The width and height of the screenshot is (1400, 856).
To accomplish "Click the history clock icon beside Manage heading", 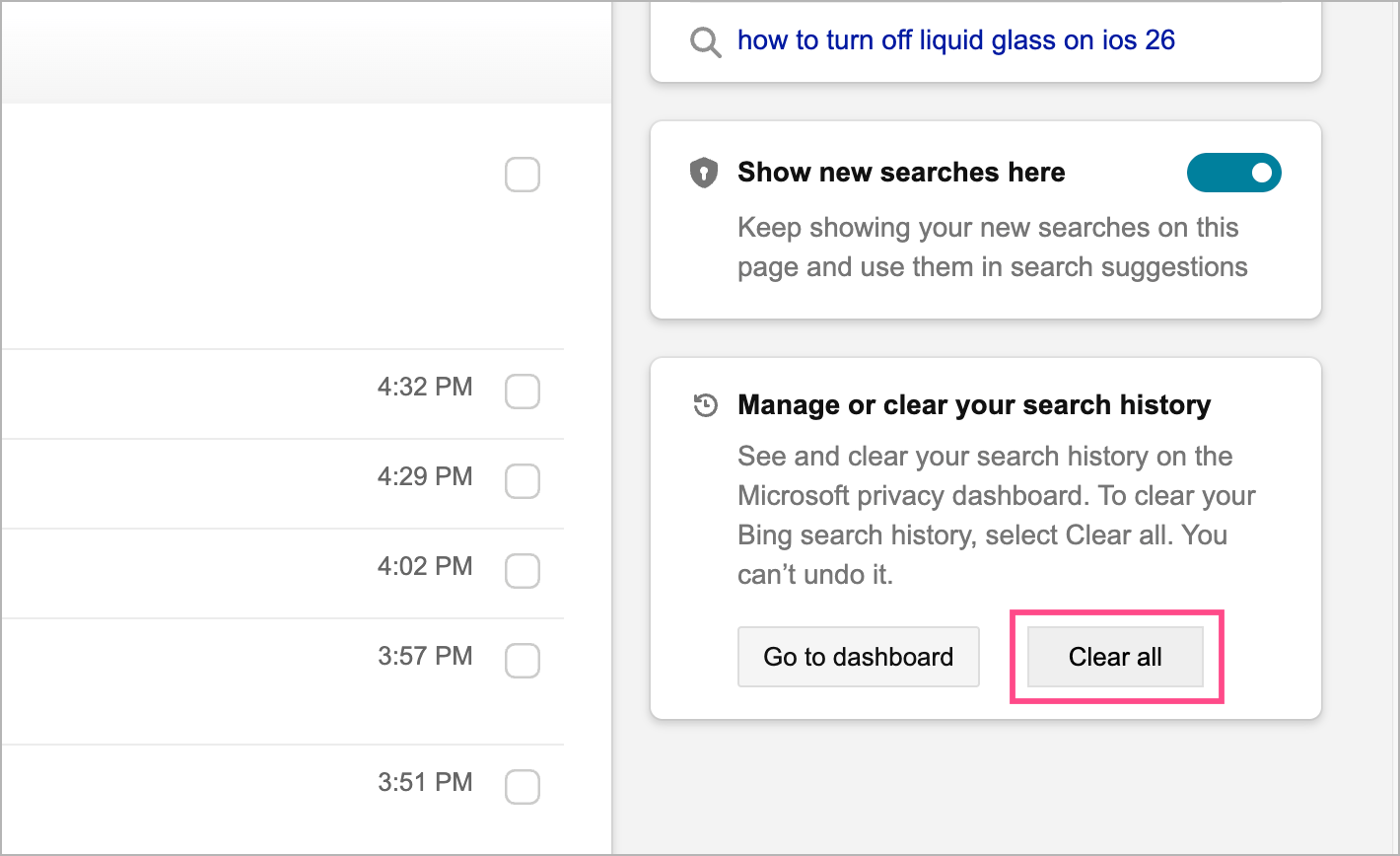I will click(705, 405).
